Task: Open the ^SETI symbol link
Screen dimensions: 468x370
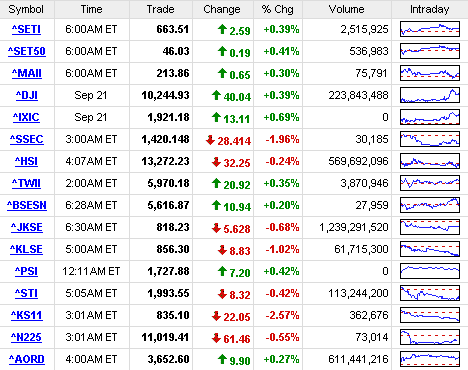Action: pyautogui.click(x=26, y=30)
